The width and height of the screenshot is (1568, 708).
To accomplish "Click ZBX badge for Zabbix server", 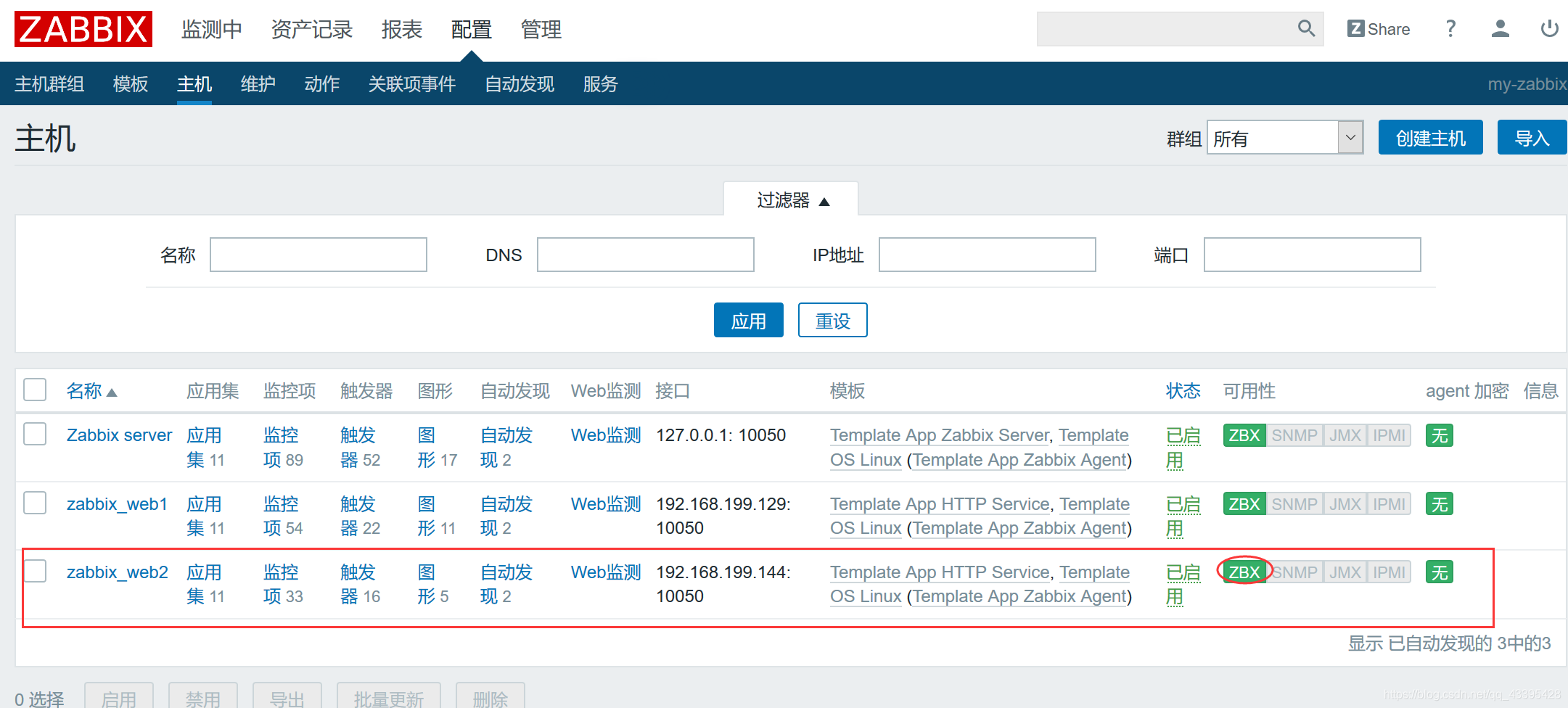I will coord(1244,435).
